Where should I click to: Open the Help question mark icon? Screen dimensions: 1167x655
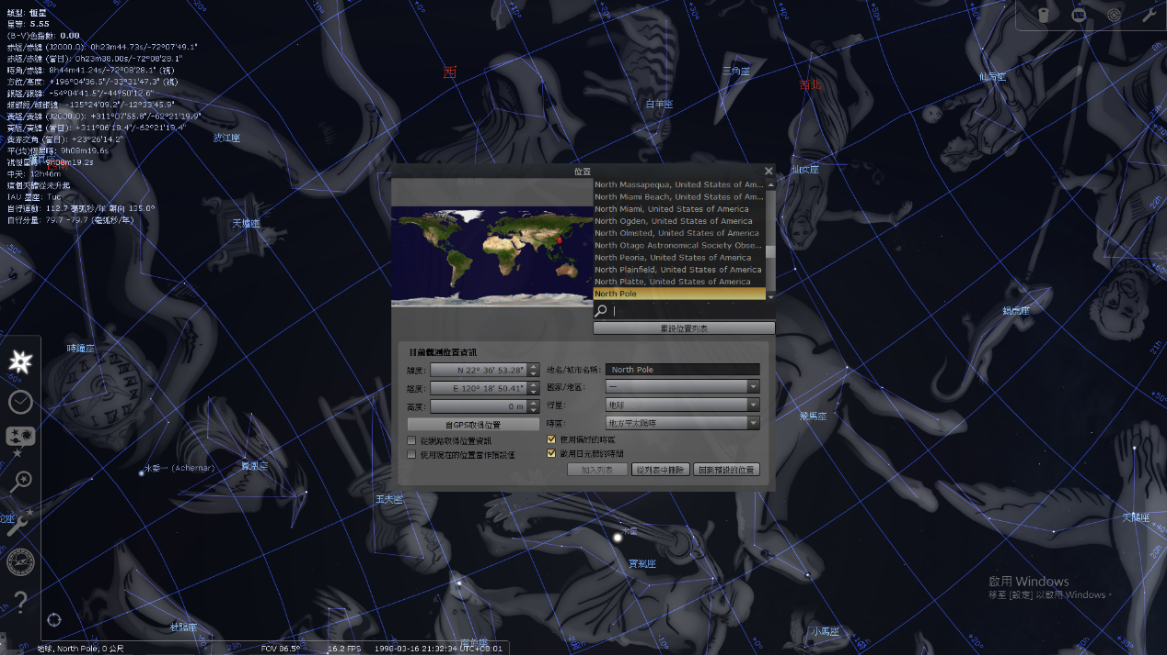coord(20,600)
